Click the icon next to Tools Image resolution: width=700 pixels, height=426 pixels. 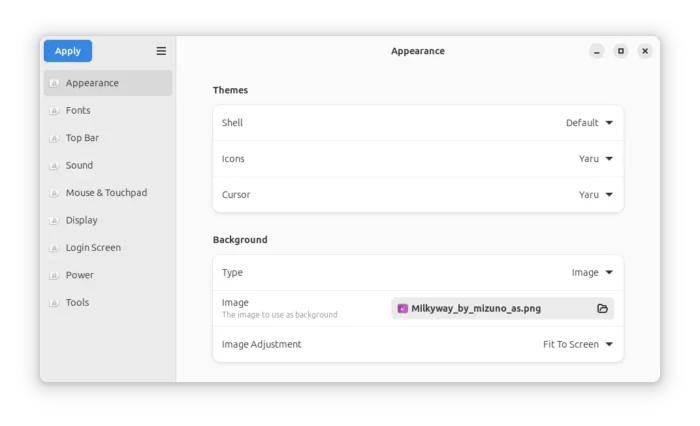tap(54, 302)
